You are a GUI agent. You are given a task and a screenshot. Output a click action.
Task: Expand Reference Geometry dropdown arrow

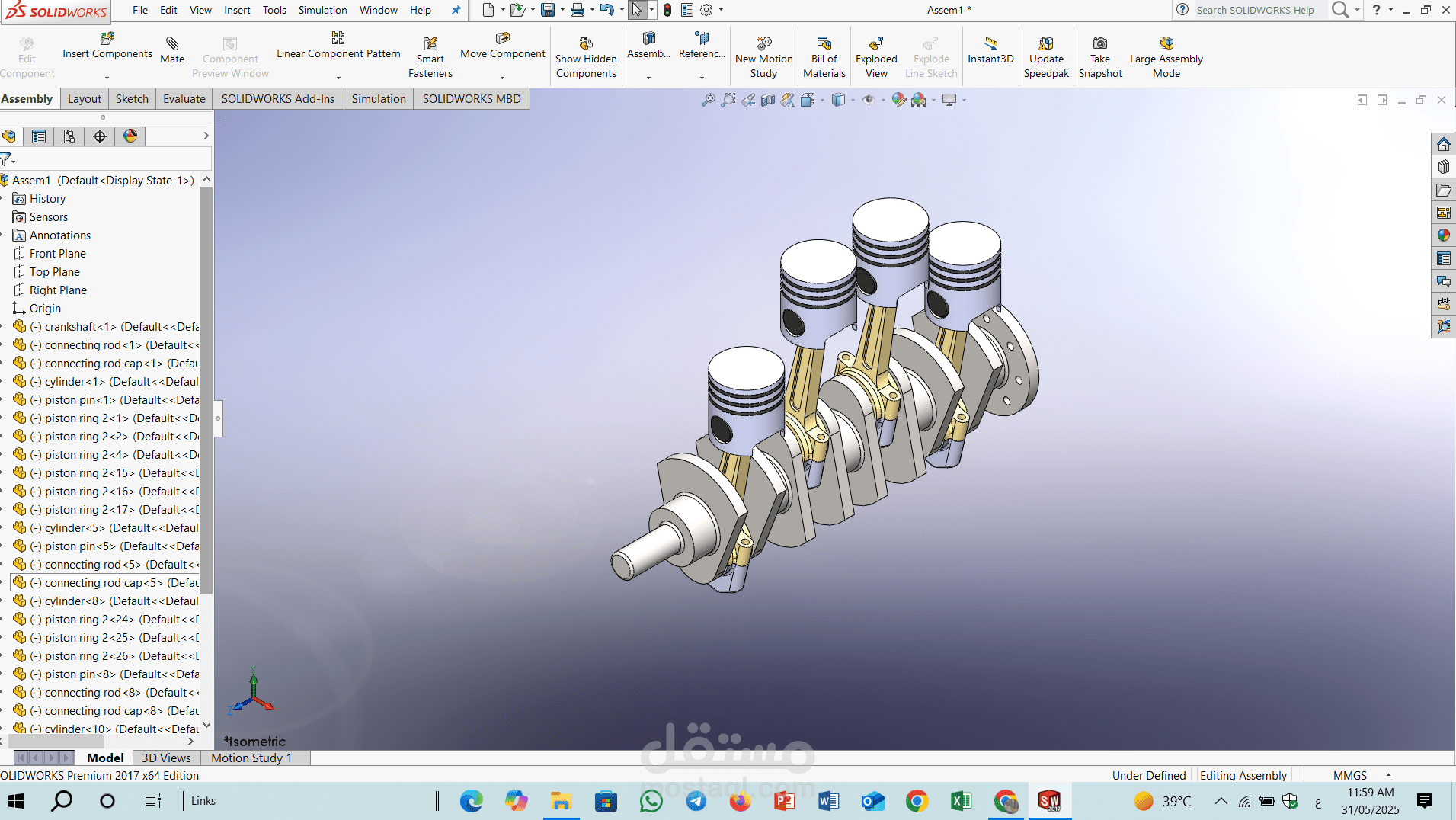(702, 77)
